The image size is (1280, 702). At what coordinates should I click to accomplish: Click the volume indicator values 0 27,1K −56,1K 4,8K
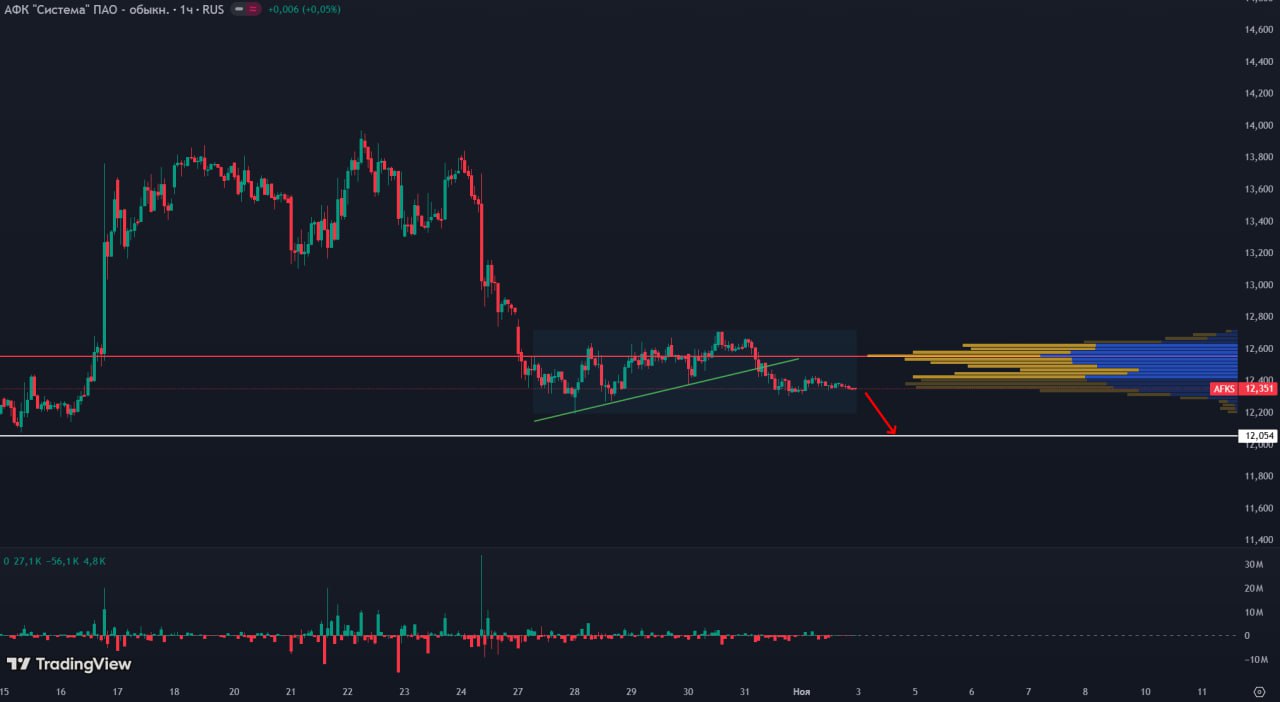(x=55, y=561)
